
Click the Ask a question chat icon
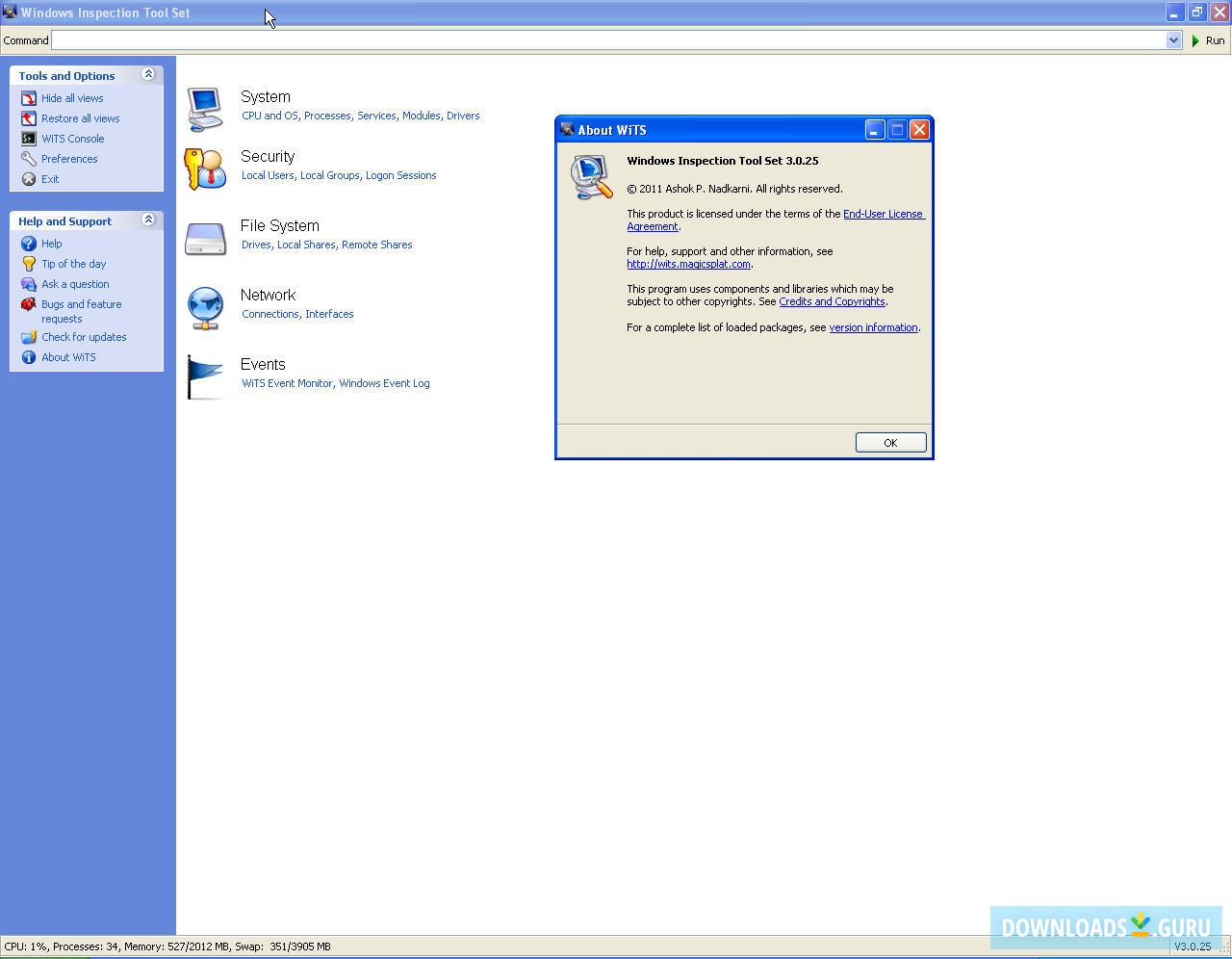29,284
